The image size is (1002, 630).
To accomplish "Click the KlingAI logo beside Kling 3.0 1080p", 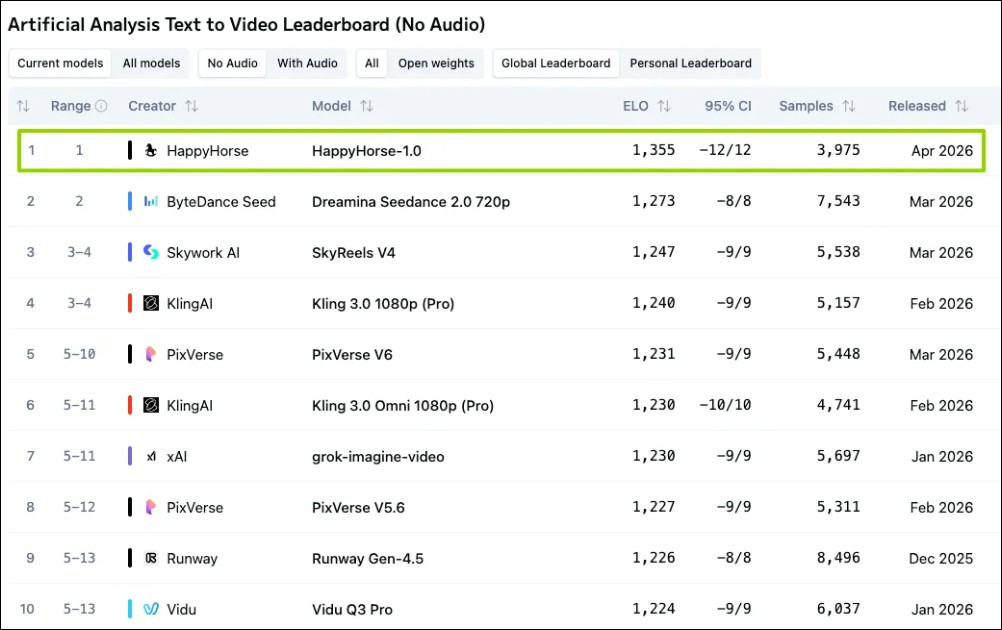I will [x=151, y=304].
